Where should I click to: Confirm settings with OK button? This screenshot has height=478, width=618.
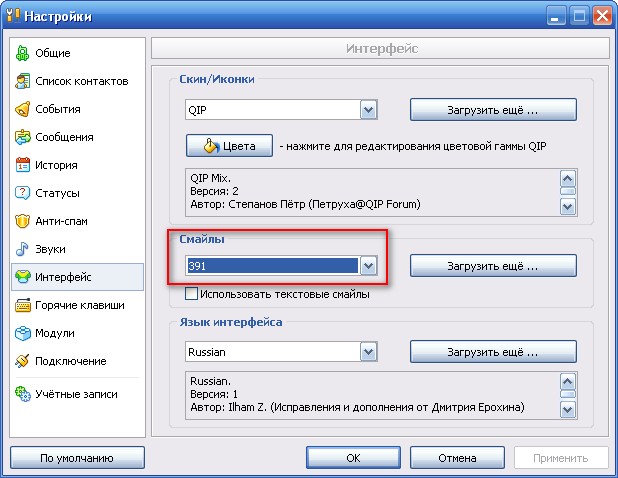pos(353,458)
